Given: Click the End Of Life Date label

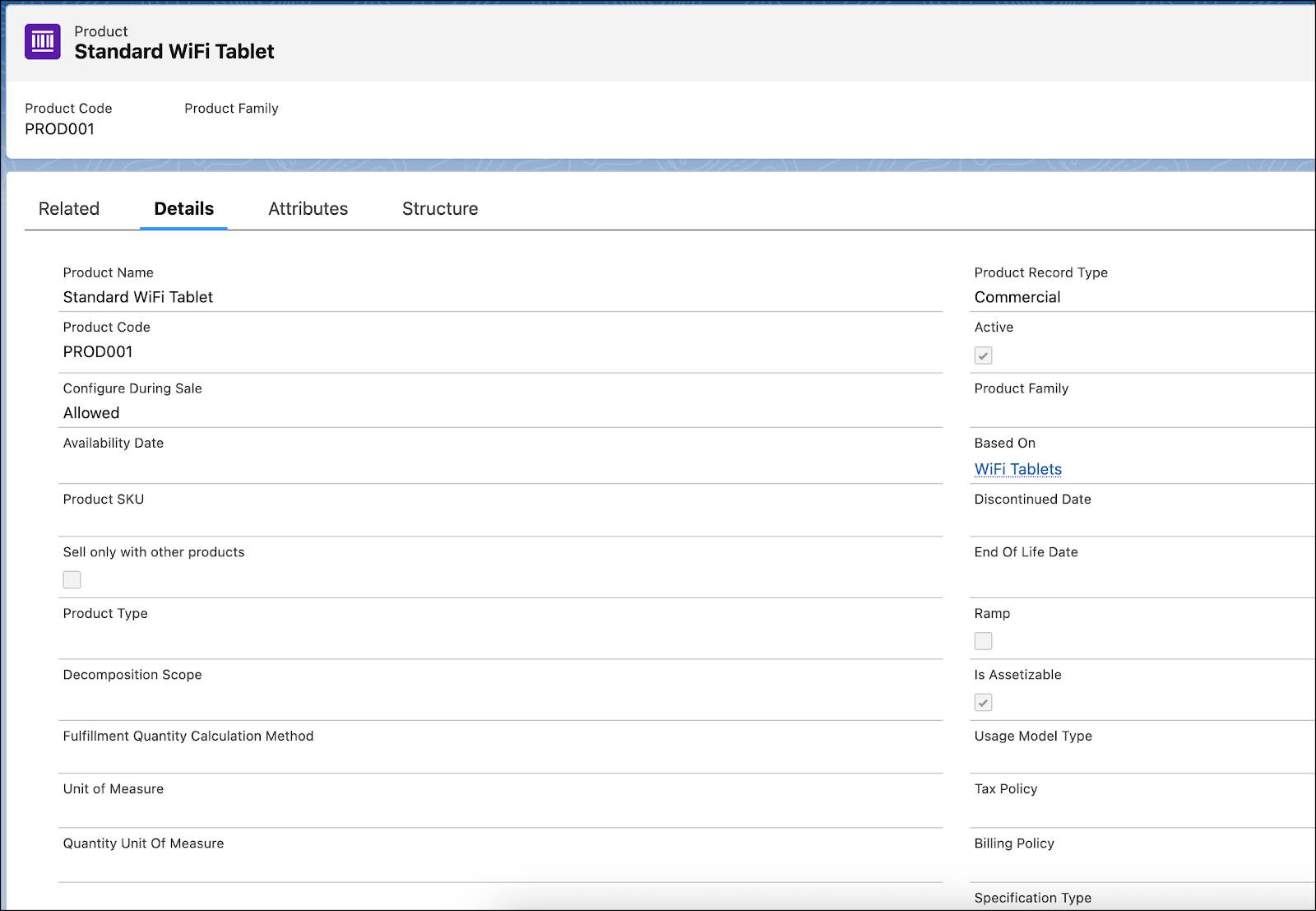Looking at the screenshot, I should 1026,552.
